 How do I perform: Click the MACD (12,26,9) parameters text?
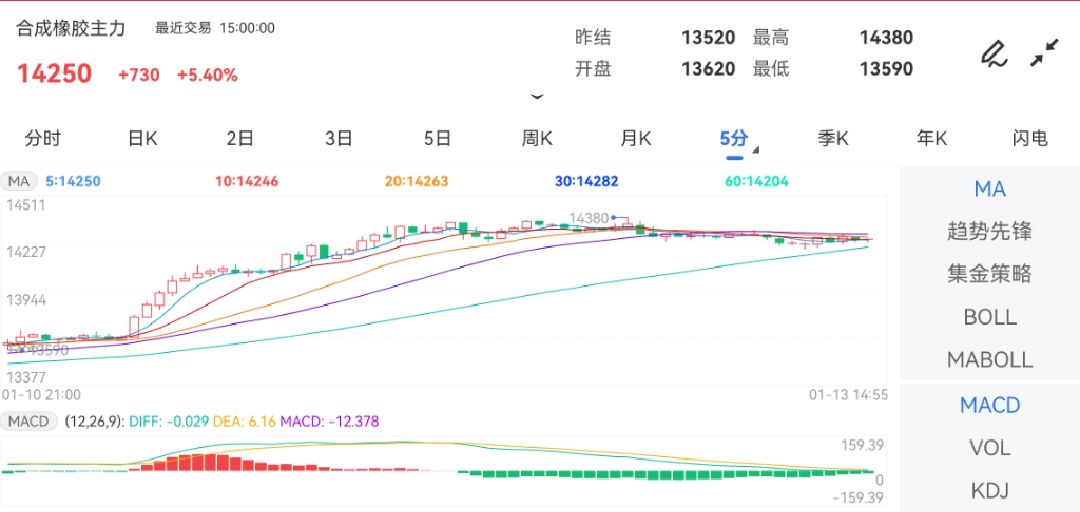click(94, 421)
